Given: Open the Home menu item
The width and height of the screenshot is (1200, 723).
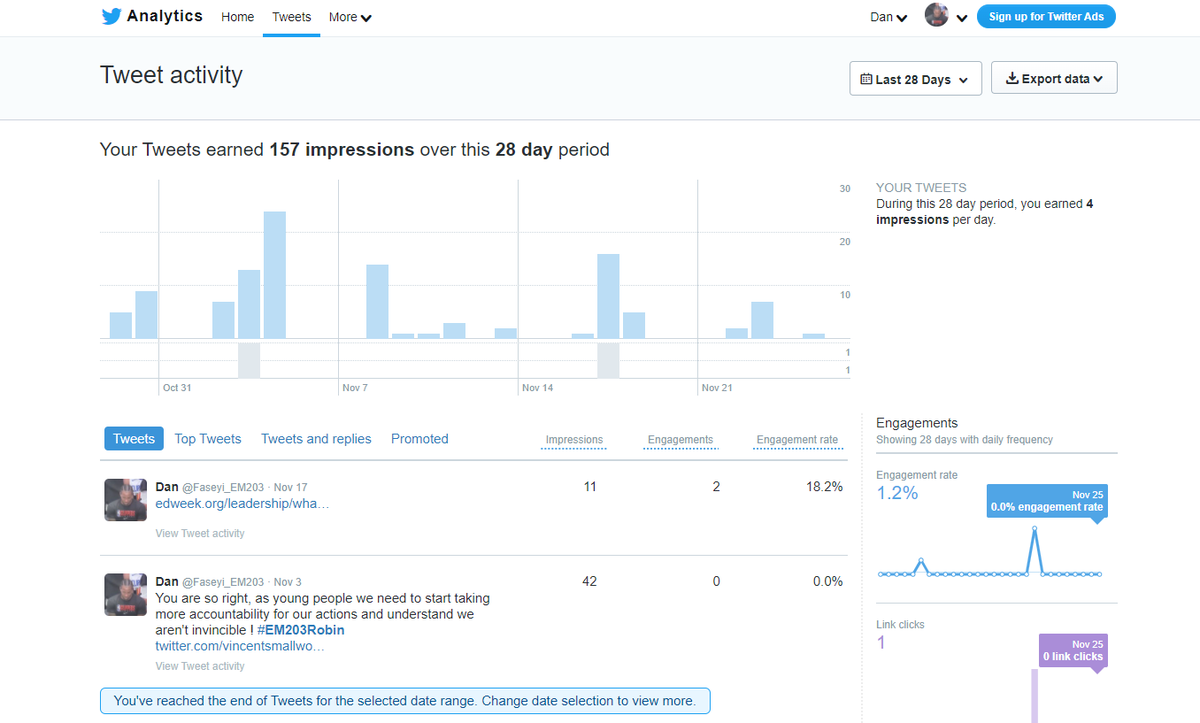Looking at the screenshot, I should [x=237, y=17].
